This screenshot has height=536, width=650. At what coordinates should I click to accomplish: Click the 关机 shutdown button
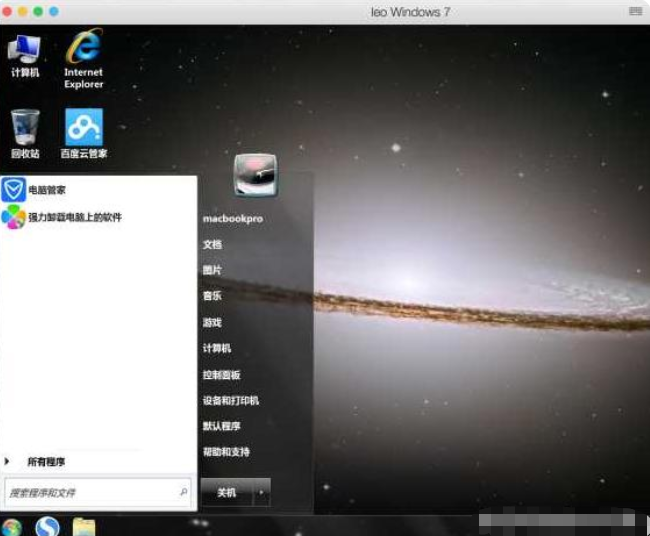(x=227, y=492)
